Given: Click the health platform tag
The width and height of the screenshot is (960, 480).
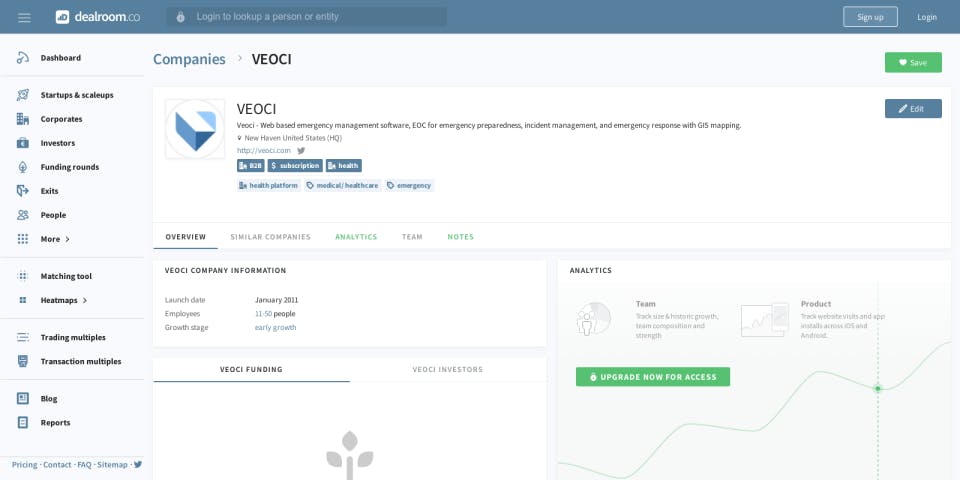Looking at the screenshot, I should coord(269,186).
